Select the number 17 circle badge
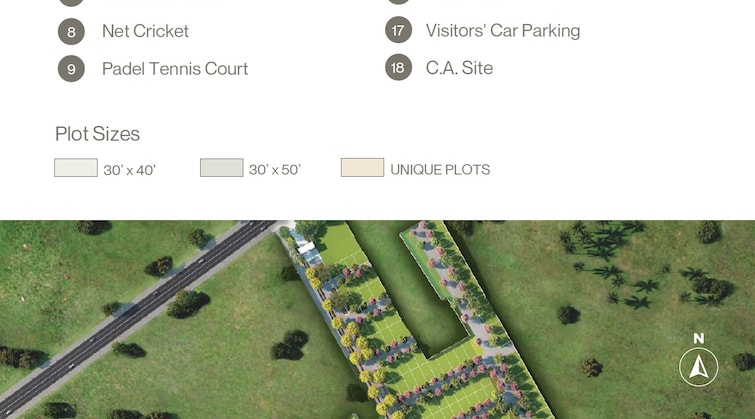This screenshot has width=755, height=419. point(398,30)
